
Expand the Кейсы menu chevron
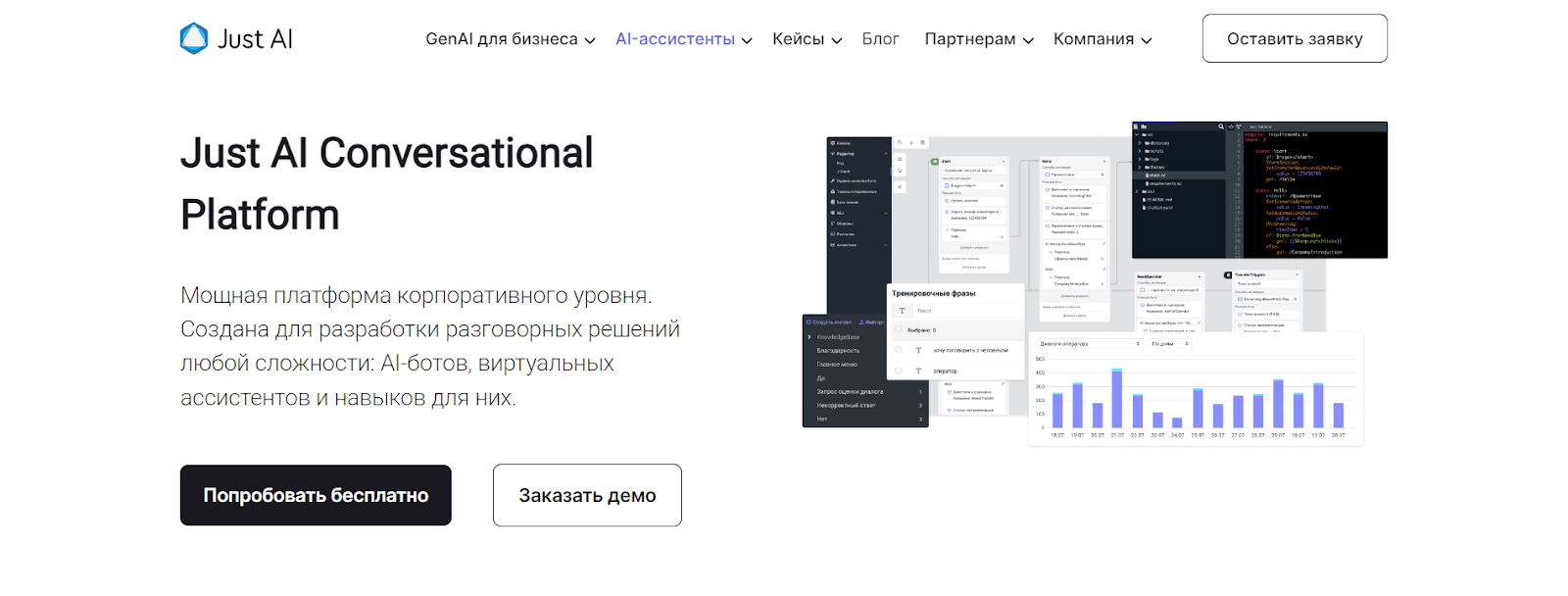(x=837, y=40)
